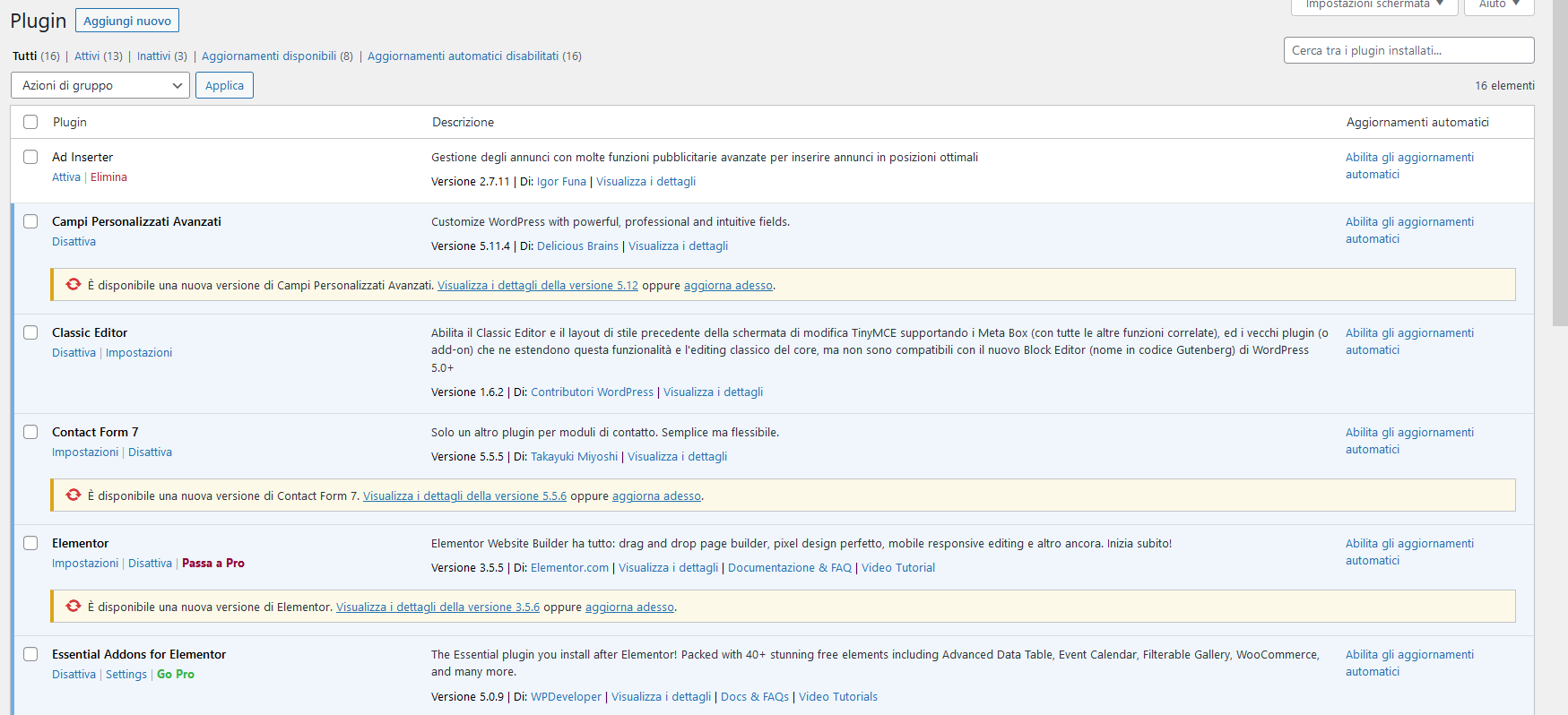Focus the Cerca tra i plugin installati field

pyautogui.click(x=1408, y=50)
